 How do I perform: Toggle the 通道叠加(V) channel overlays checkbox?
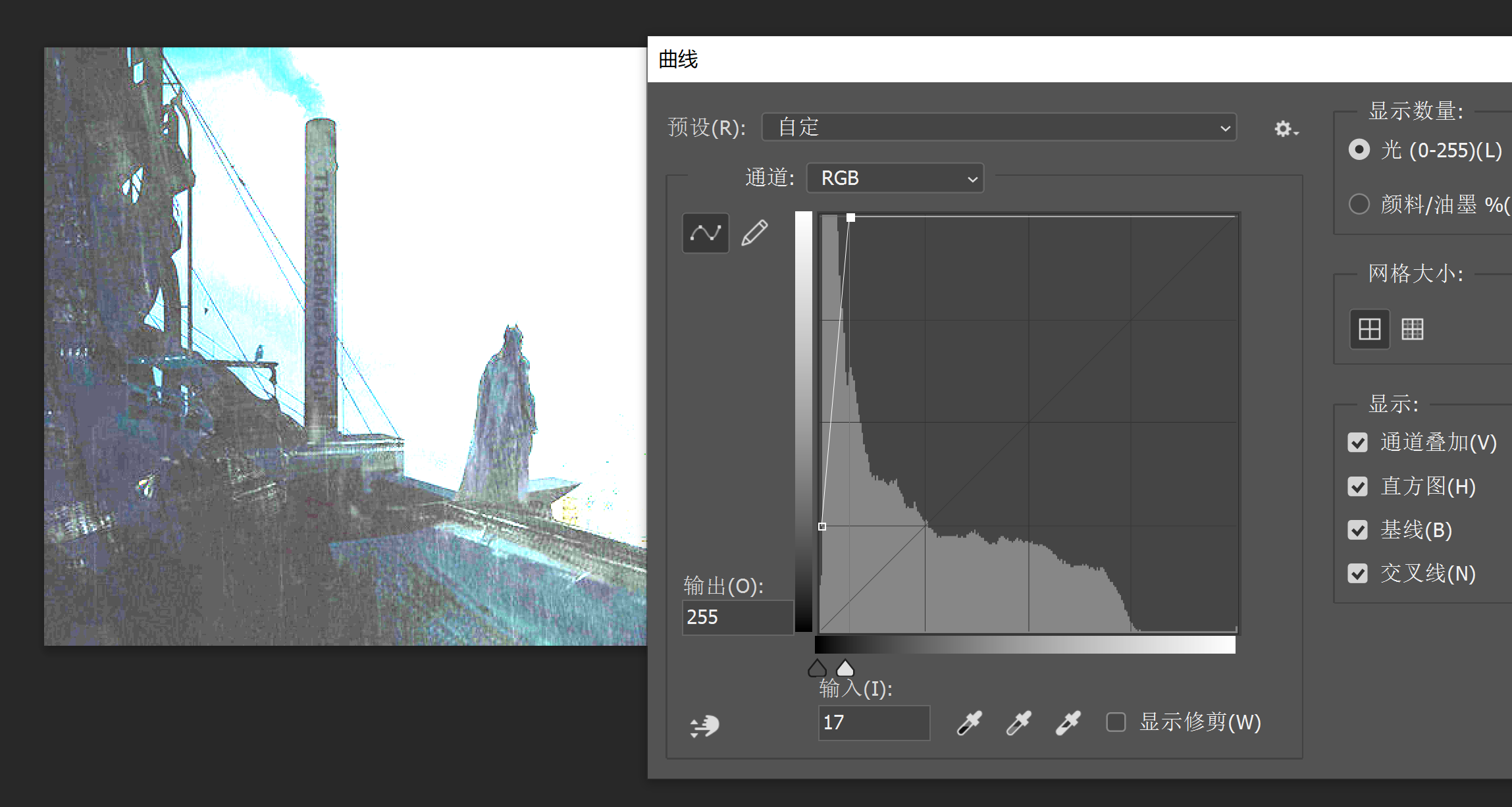click(x=1357, y=442)
